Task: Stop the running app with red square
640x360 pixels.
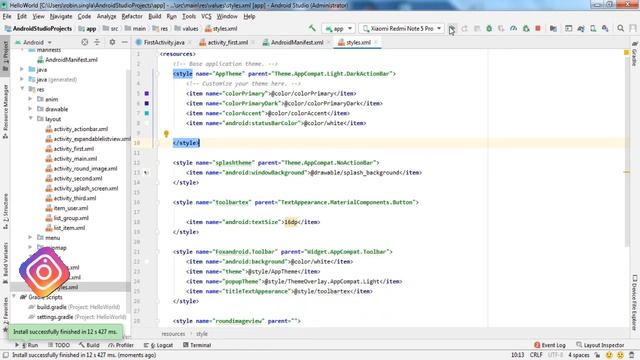Action: pos(538,29)
